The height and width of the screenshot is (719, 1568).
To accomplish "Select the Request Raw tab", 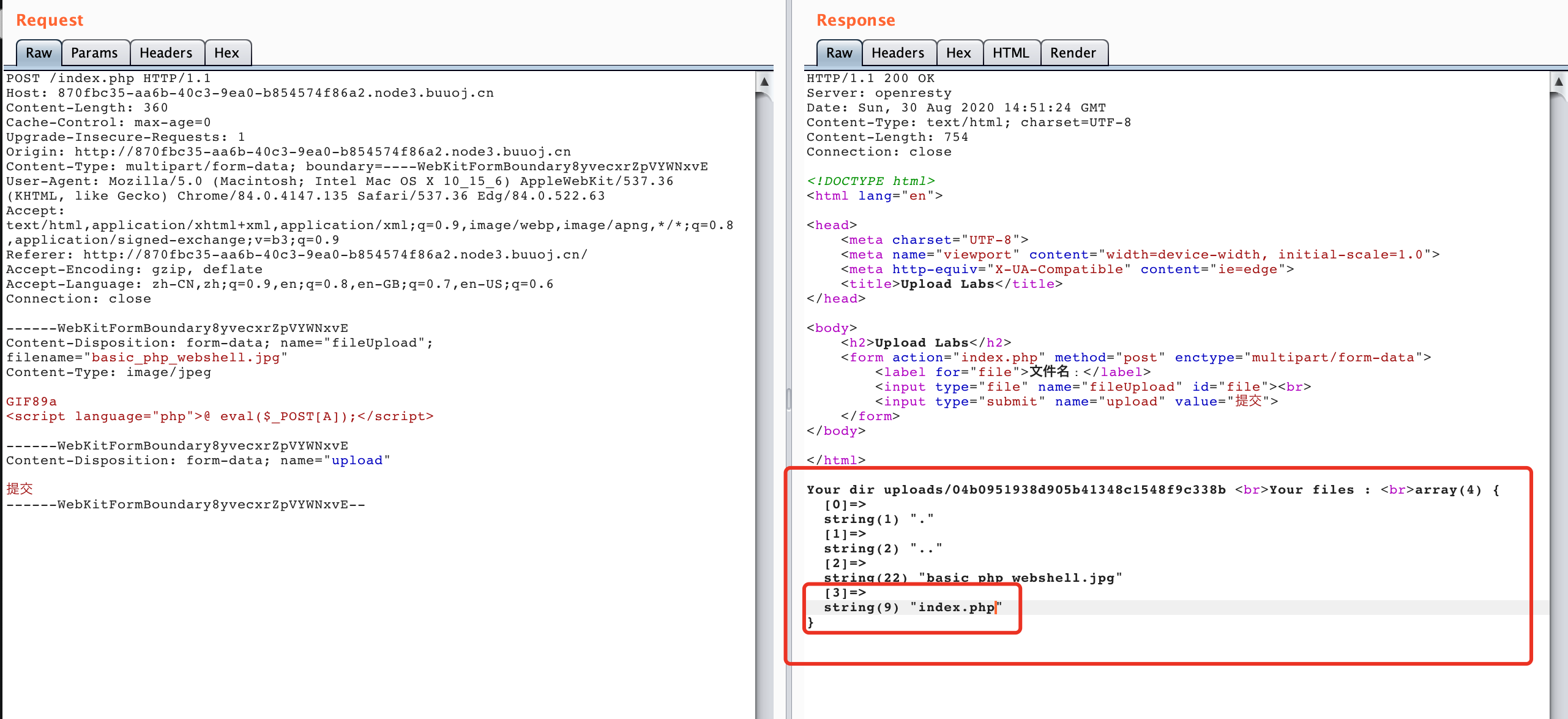I will click(39, 53).
